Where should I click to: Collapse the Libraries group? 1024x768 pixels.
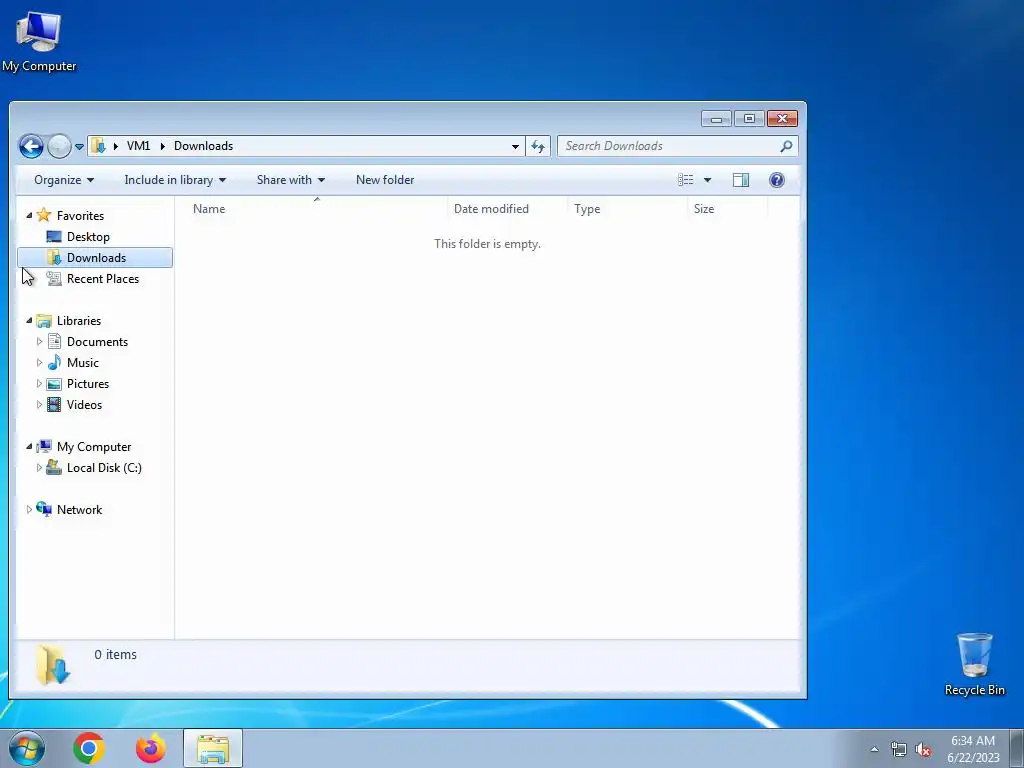click(x=29, y=321)
